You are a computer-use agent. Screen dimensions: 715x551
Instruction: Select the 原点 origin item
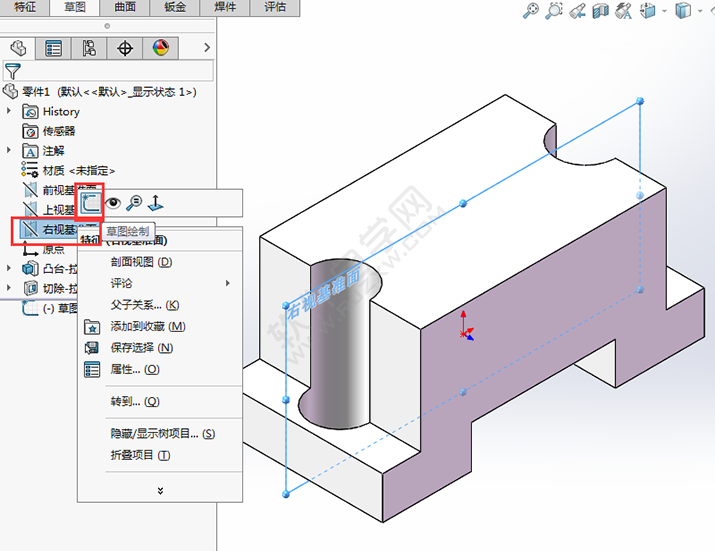[44, 249]
